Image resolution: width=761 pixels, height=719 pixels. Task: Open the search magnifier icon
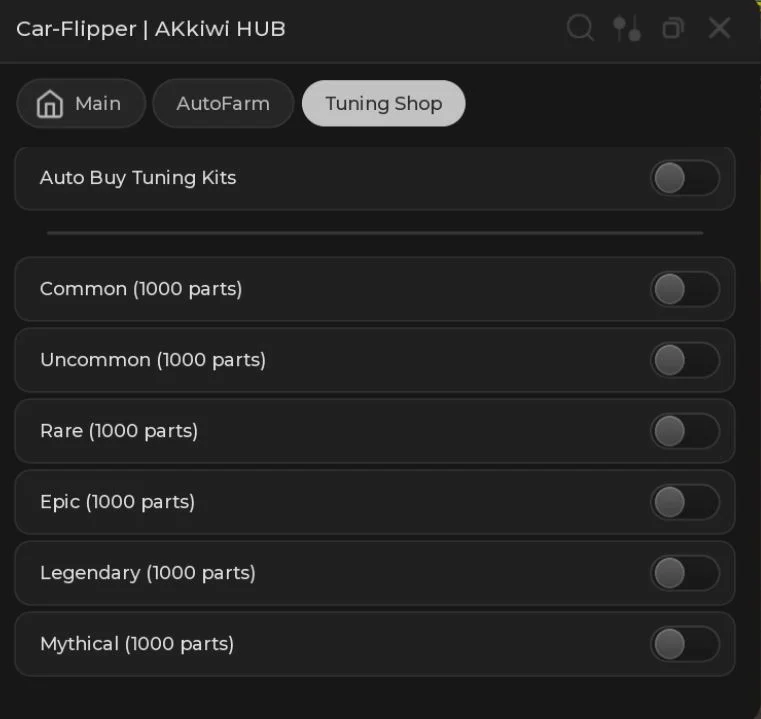pyautogui.click(x=580, y=28)
